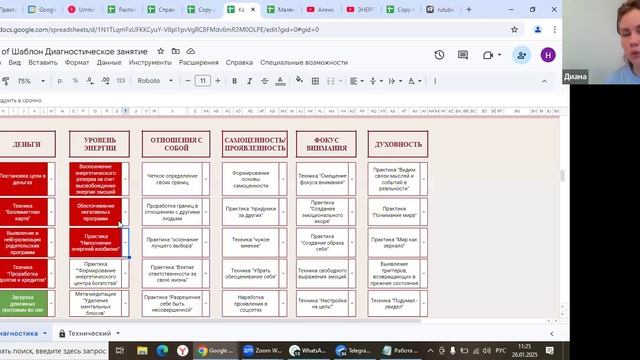Open Telegram from the taskbar

tap(353, 351)
